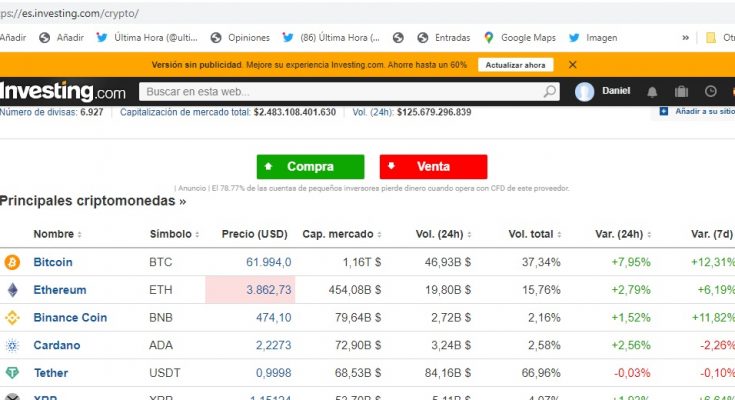Open the Tether logo icon
Image resolution: width=735 pixels, height=400 pixels.
12,373
